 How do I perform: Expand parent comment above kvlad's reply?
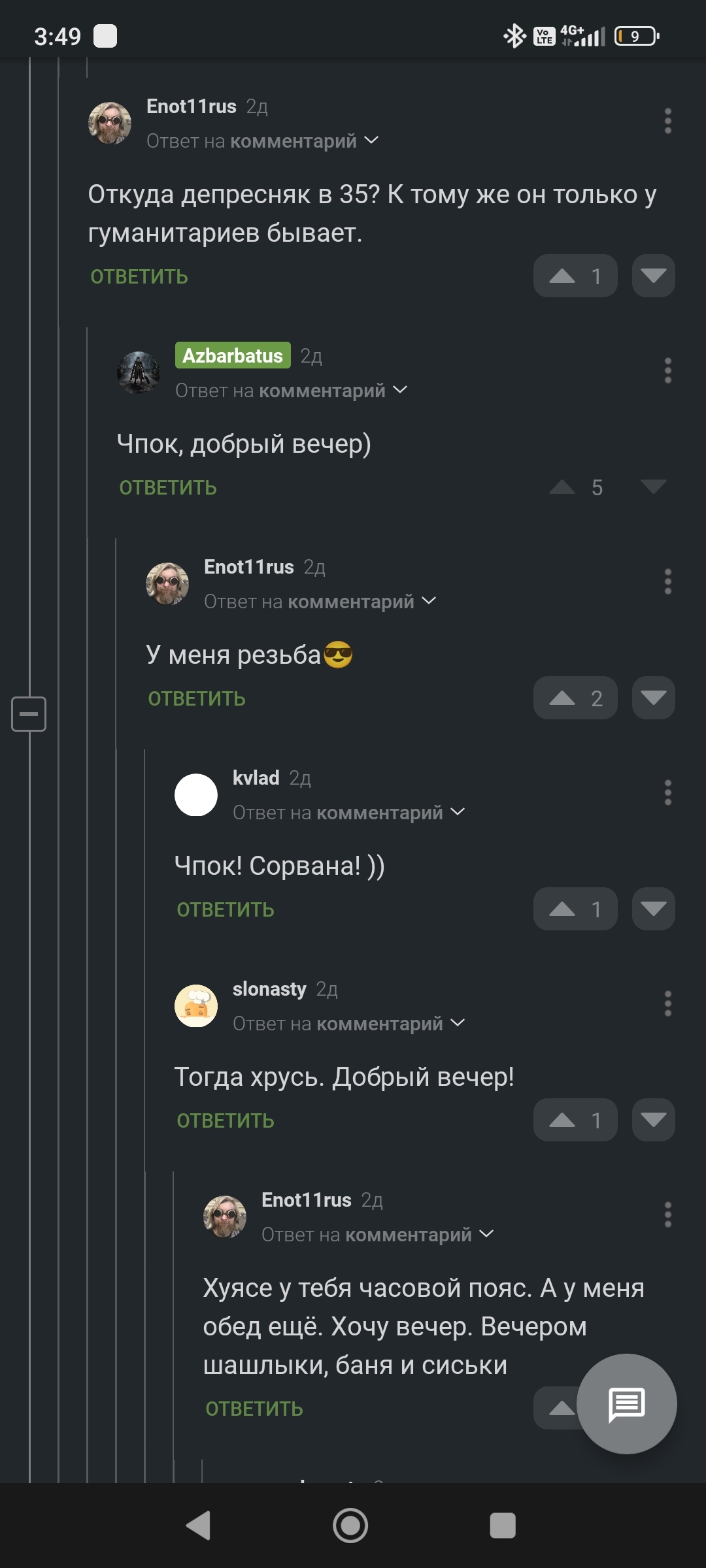click(x=457, y=812)
